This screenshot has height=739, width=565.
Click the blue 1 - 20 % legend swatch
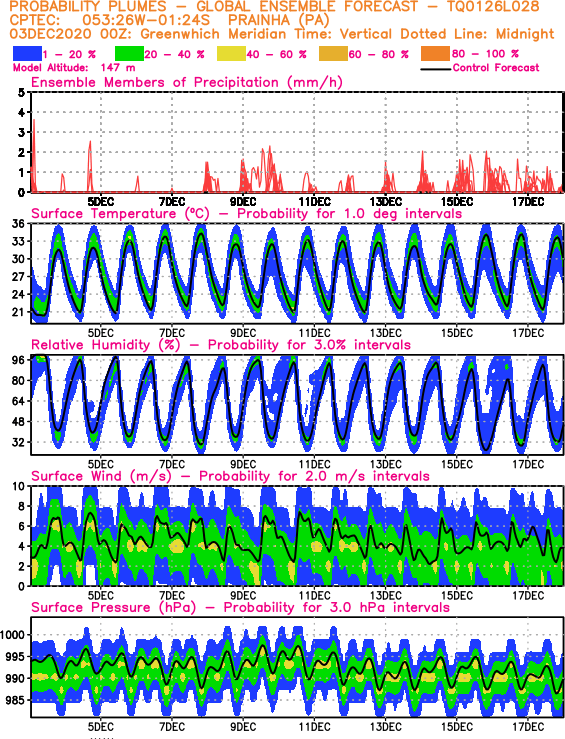(x=27, y=54)
